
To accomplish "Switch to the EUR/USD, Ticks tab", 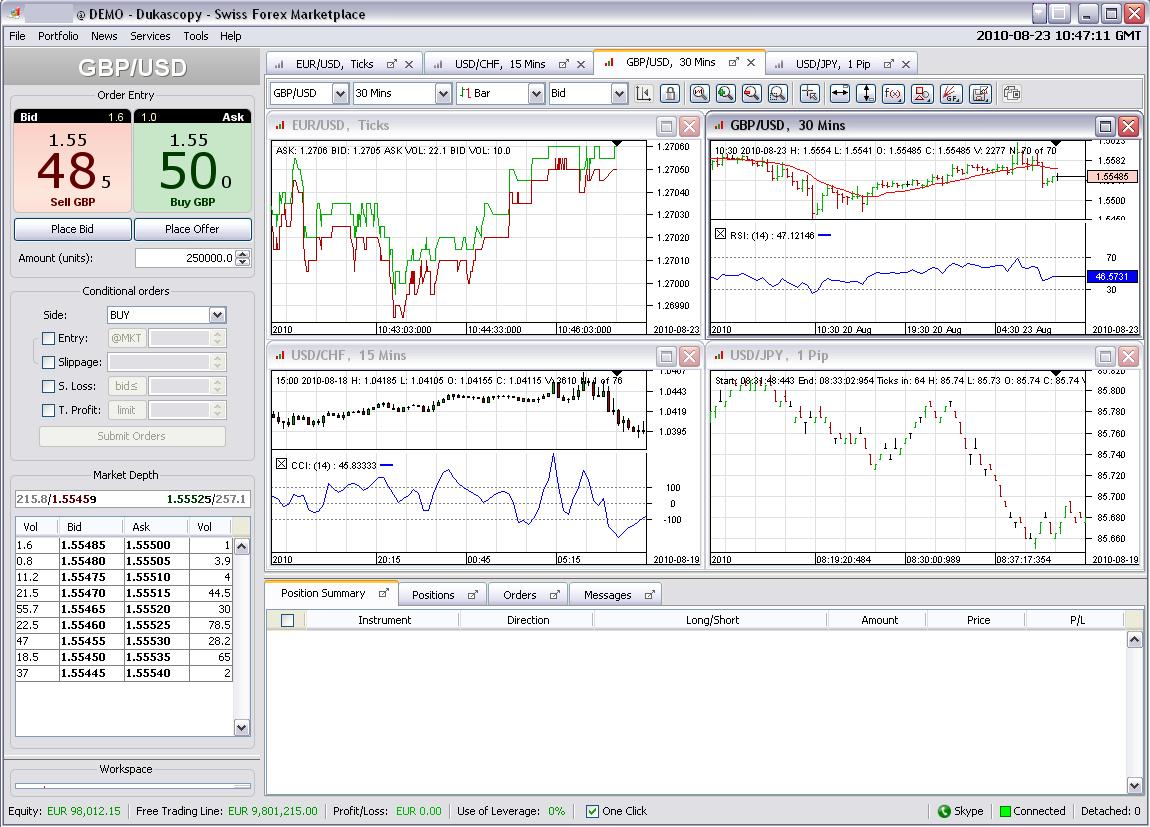I will pyautogui.click(x=334, y=65).
